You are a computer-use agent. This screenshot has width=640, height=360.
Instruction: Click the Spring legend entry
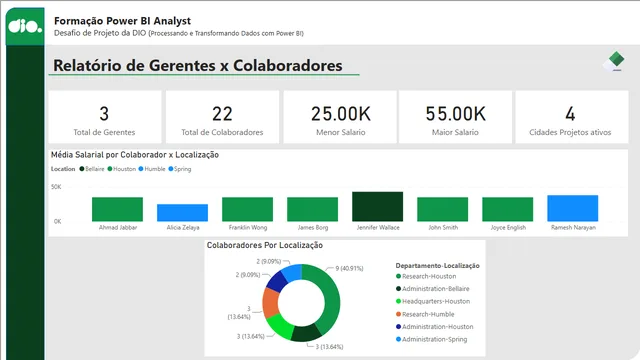click(180, 169)
